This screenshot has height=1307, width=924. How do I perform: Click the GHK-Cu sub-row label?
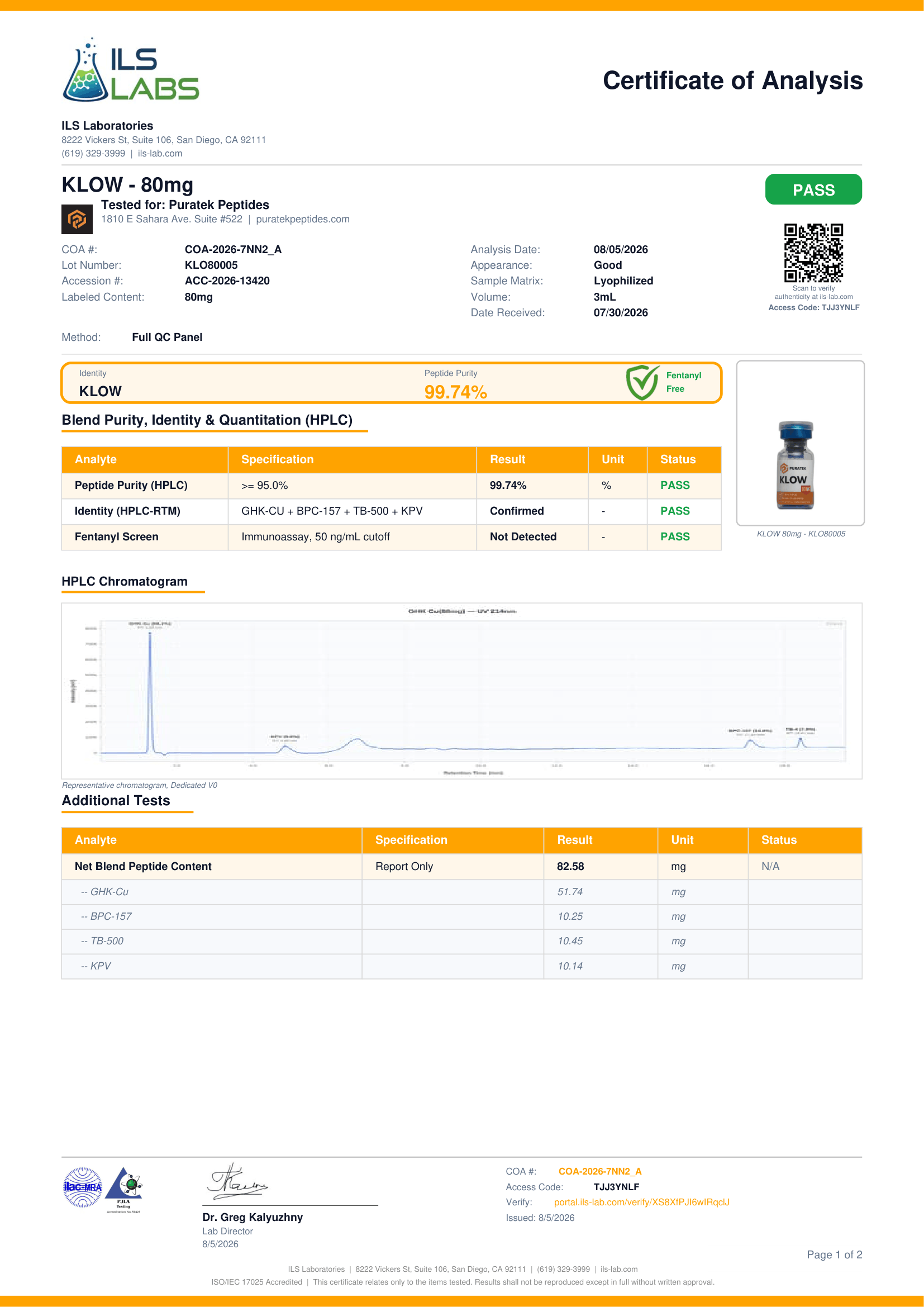(x=104, y=892)
